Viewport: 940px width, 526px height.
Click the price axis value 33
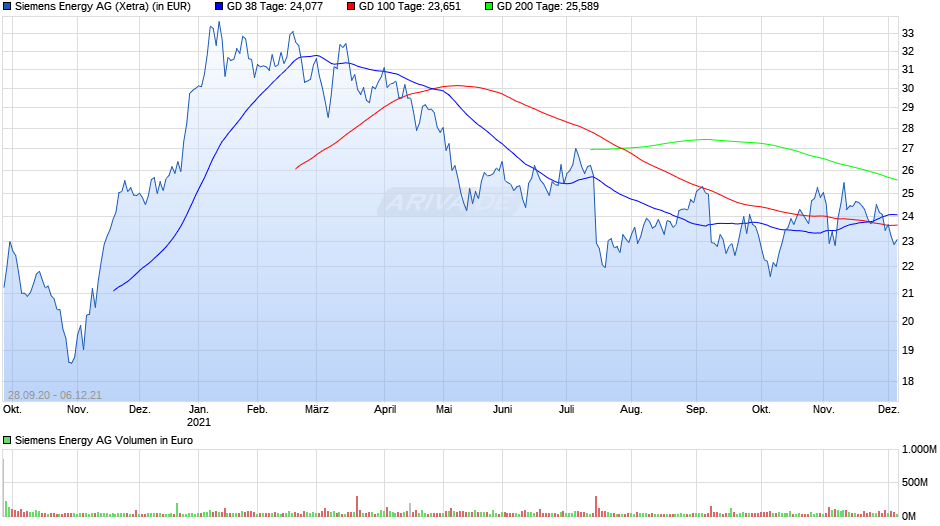(x=908, y=34)
